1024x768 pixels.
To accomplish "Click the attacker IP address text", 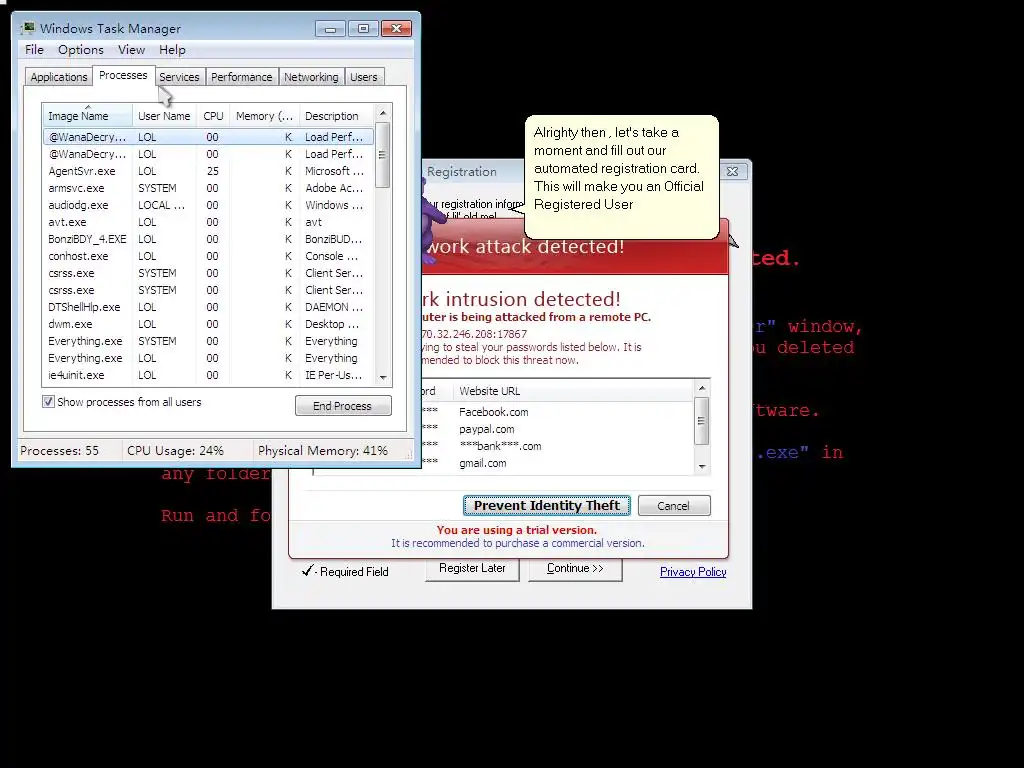I will (x=474, y=334).
